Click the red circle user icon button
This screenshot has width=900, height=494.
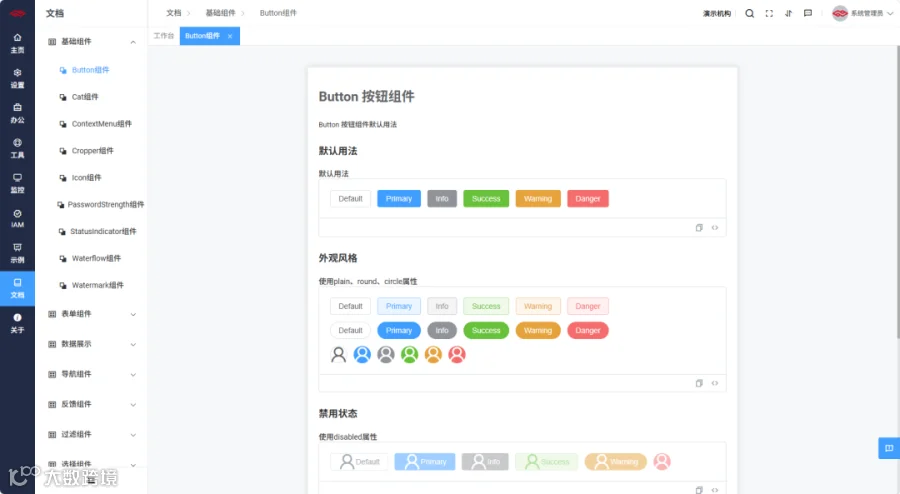pyautogui.click(x=457, y=355)
